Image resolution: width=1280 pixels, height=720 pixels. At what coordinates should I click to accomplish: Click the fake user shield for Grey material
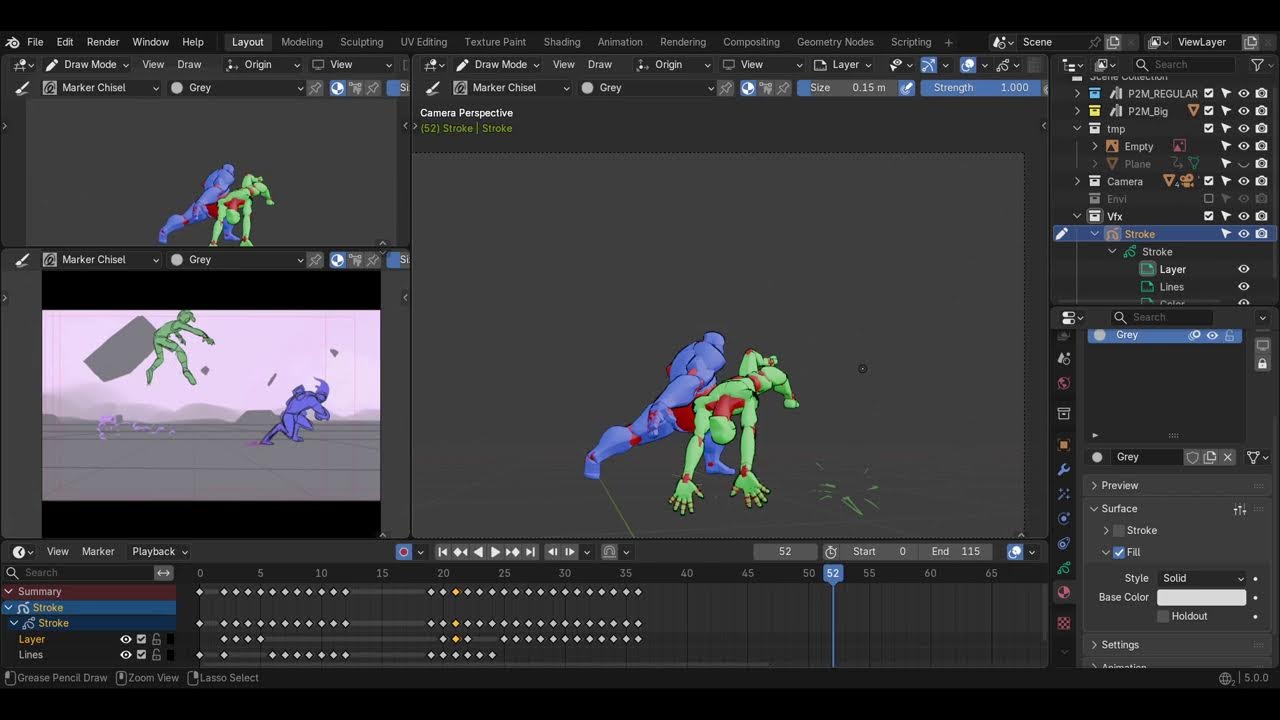pyautogui.click(x=1192, y=457)
